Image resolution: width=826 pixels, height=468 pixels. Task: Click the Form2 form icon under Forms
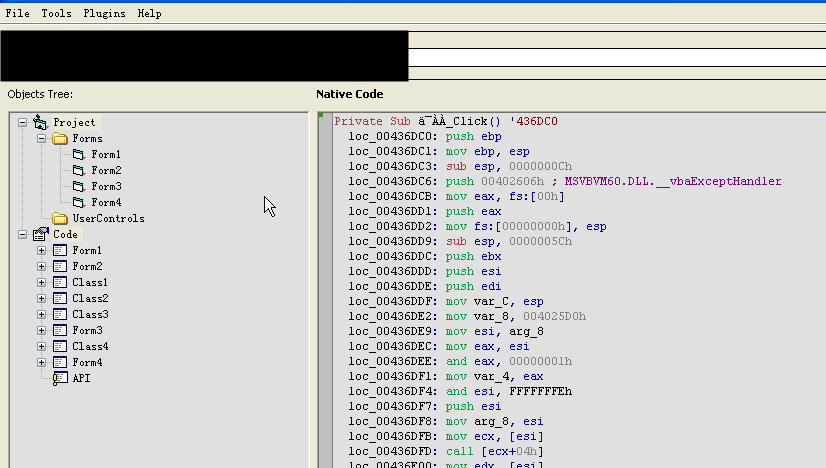(x=78, y=170)
